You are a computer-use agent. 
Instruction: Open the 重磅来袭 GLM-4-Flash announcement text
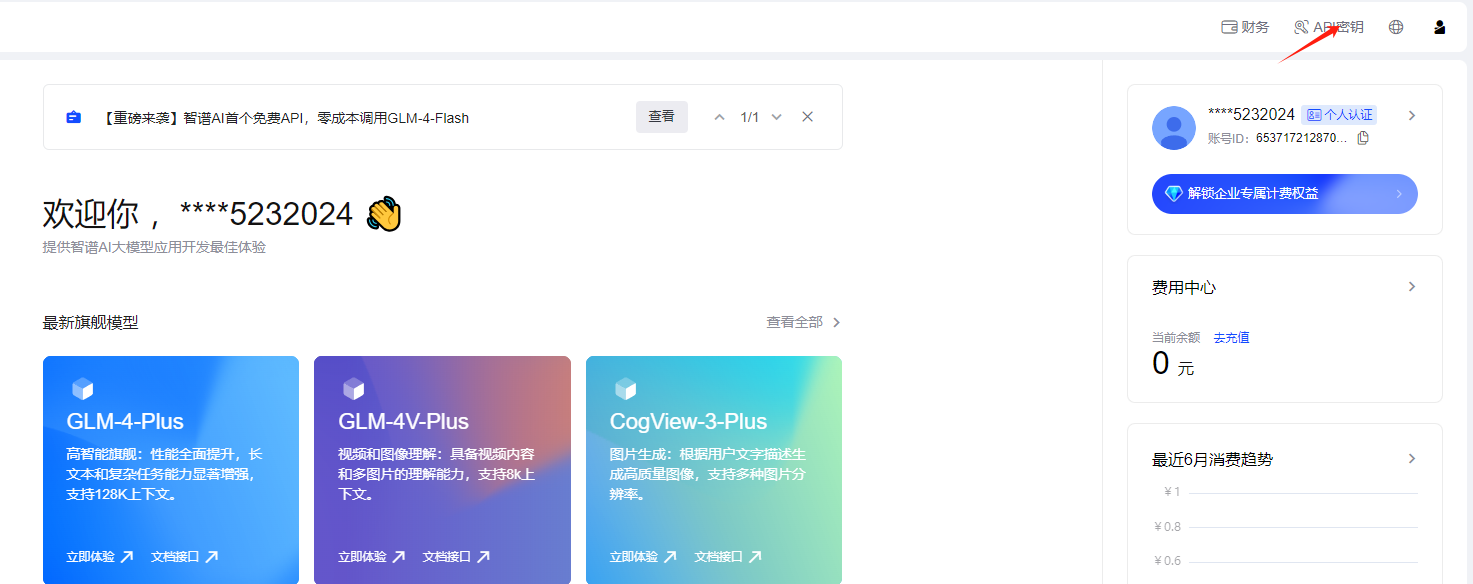[285, 118]
